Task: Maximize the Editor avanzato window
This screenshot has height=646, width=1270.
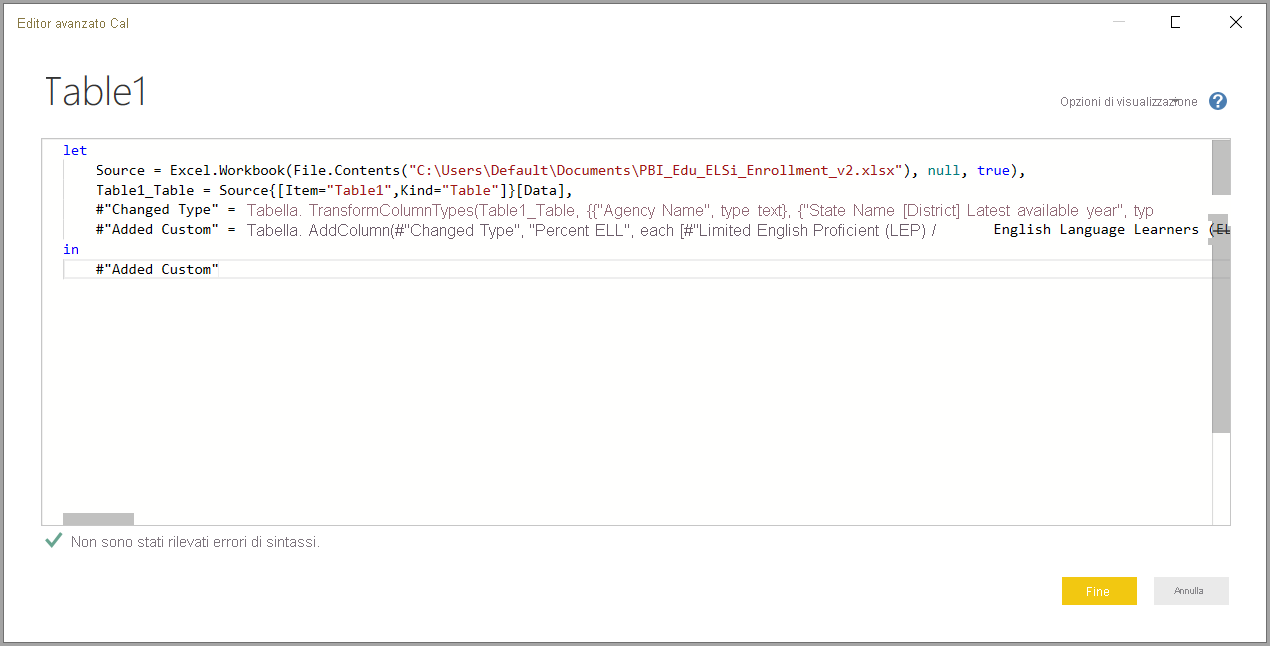Action: point(1176,22)
